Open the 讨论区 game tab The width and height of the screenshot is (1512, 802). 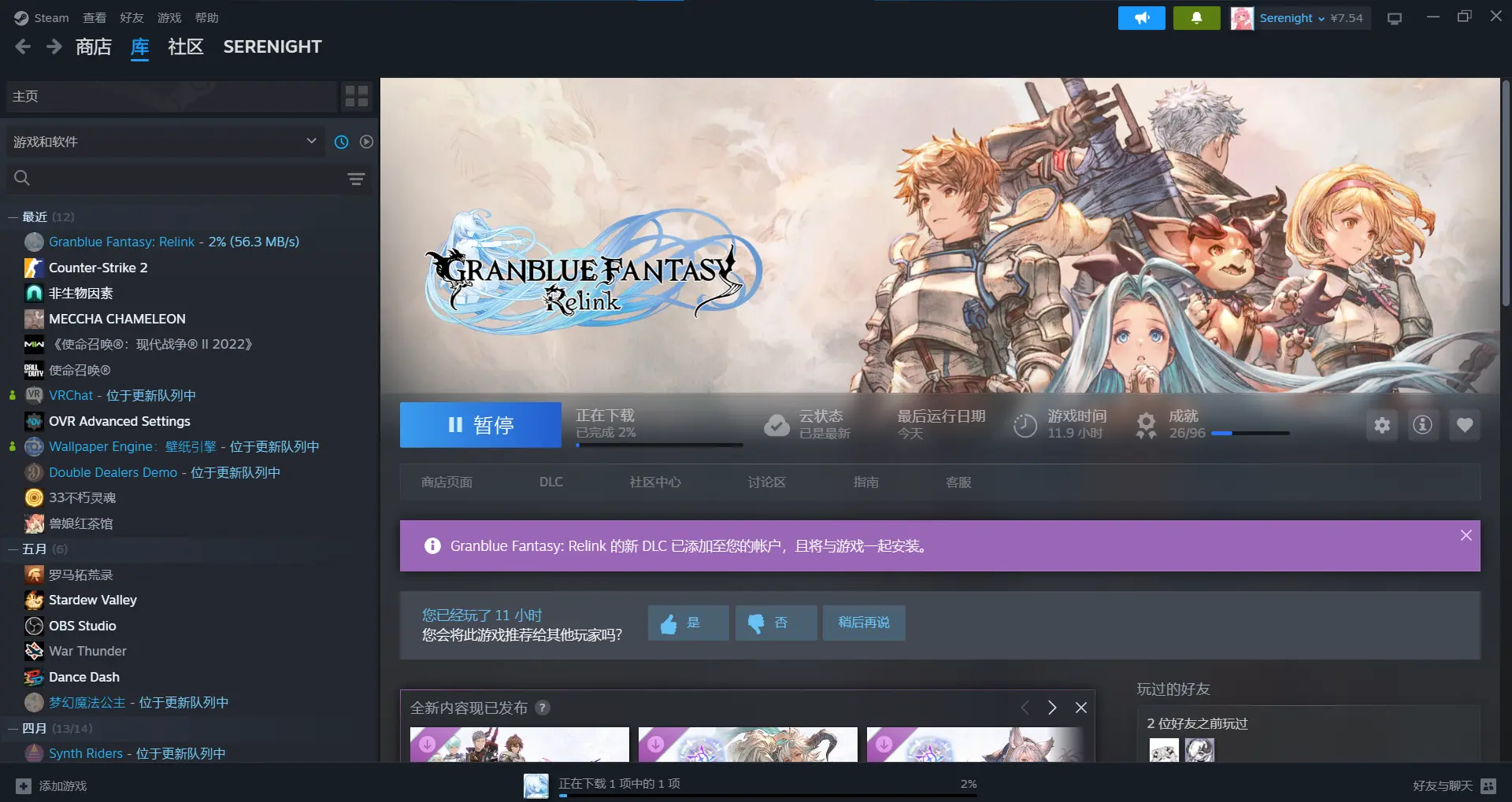pos(767,482)
